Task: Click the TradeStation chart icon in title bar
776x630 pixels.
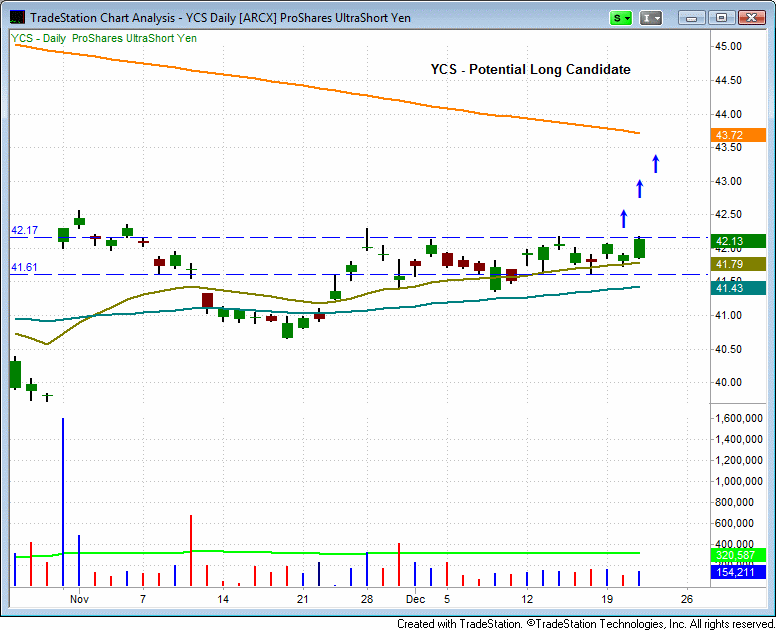Action: 15,17
